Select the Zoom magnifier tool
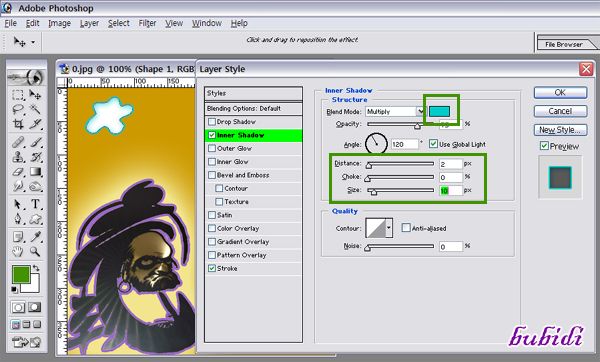Screen dimensions: 600x362 click(x=35, y=252)
